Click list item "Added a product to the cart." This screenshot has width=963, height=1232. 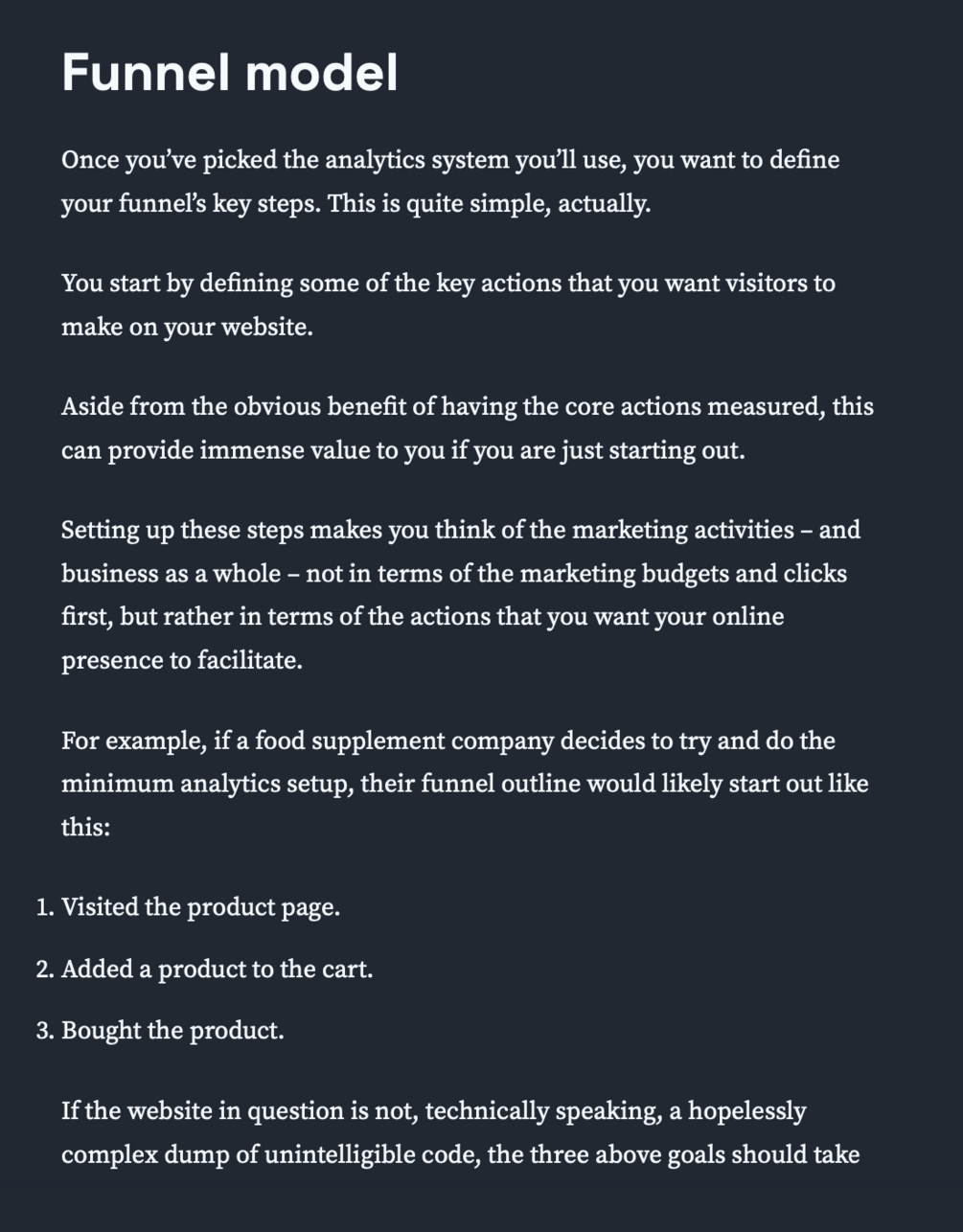click(x=217, y=969)
